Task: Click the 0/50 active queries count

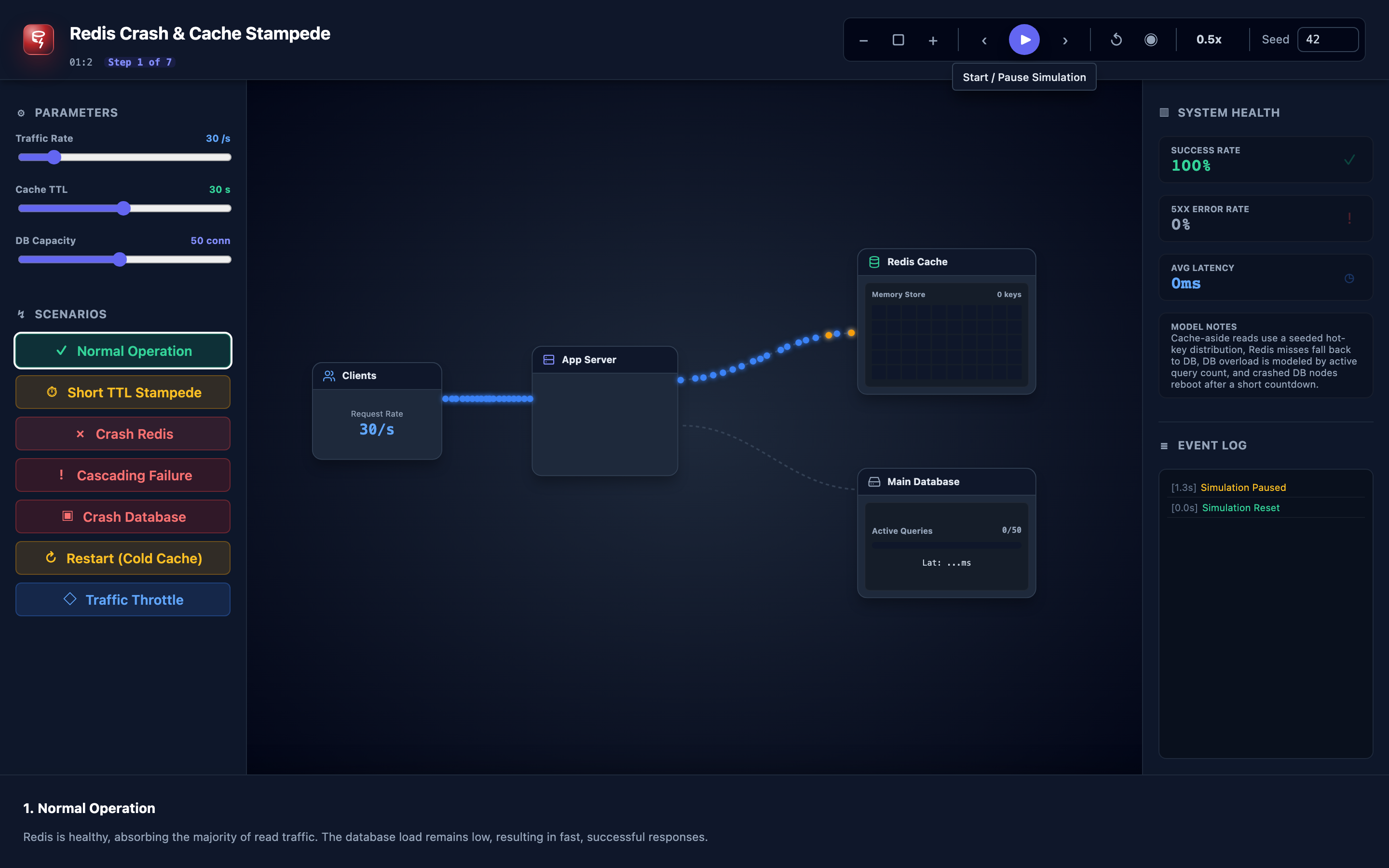Action: point(1011,530)
